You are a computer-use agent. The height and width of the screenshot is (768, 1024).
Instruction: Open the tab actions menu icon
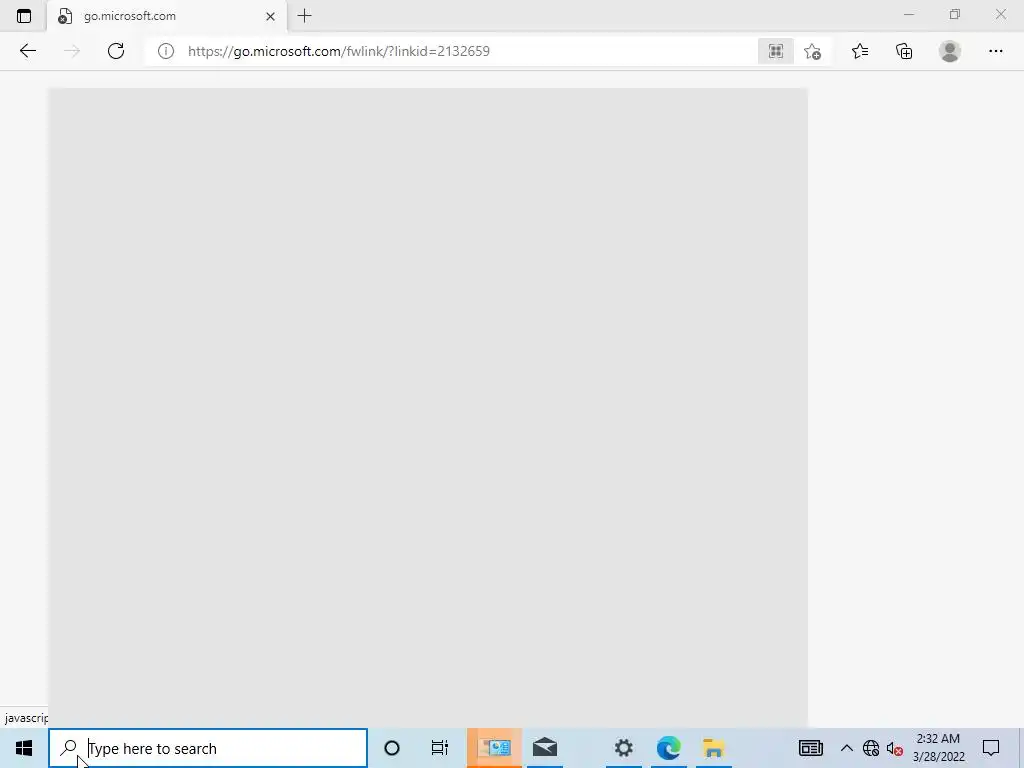click(x=24, y=16)
